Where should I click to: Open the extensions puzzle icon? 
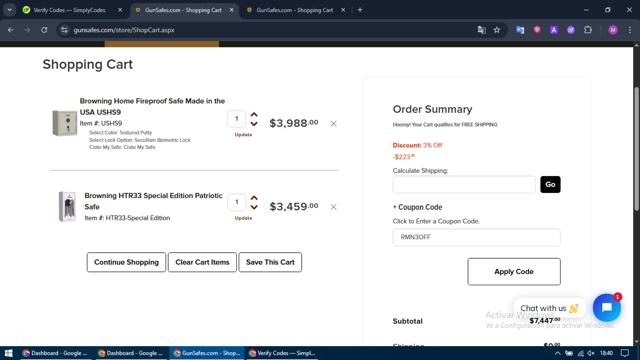click(588, 30)
